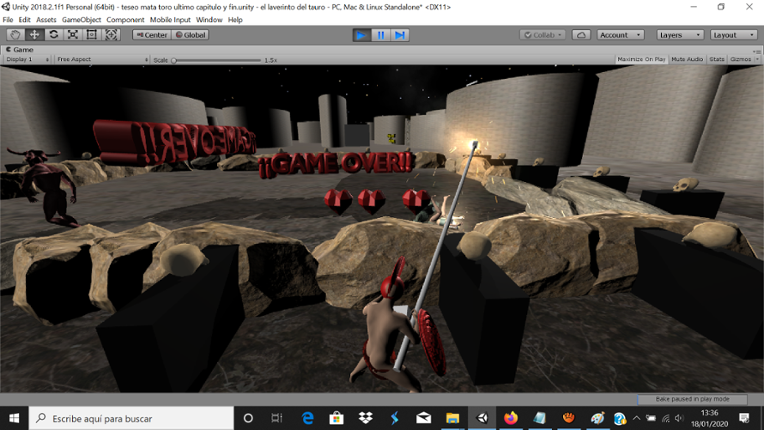Open the Component menu
This screenshot has height=430, width=764.
tap(125, 20)
